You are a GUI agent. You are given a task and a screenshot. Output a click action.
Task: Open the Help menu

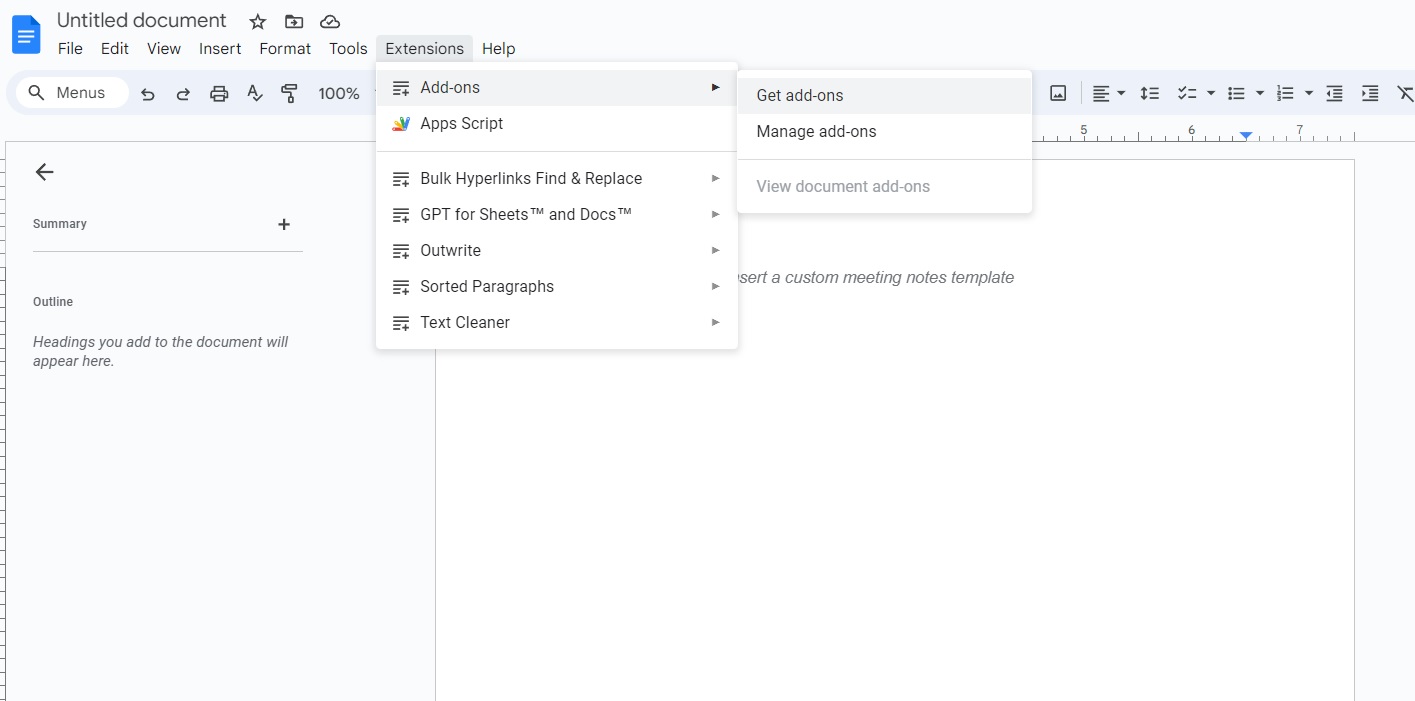pos(498,49)
